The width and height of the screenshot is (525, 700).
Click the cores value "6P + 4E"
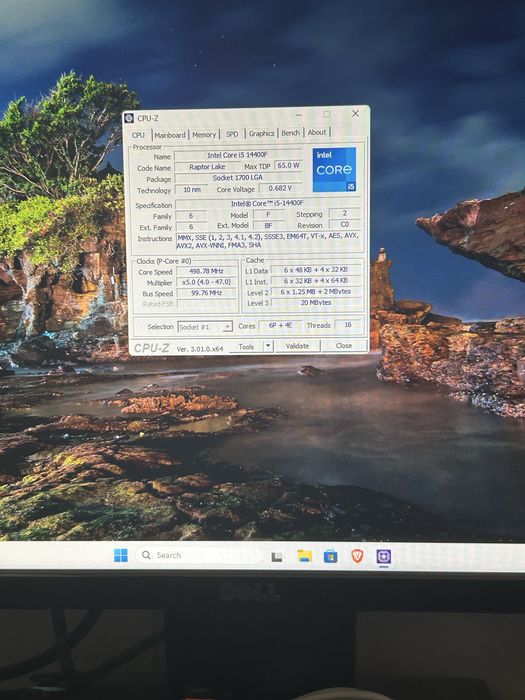(280, 325)
